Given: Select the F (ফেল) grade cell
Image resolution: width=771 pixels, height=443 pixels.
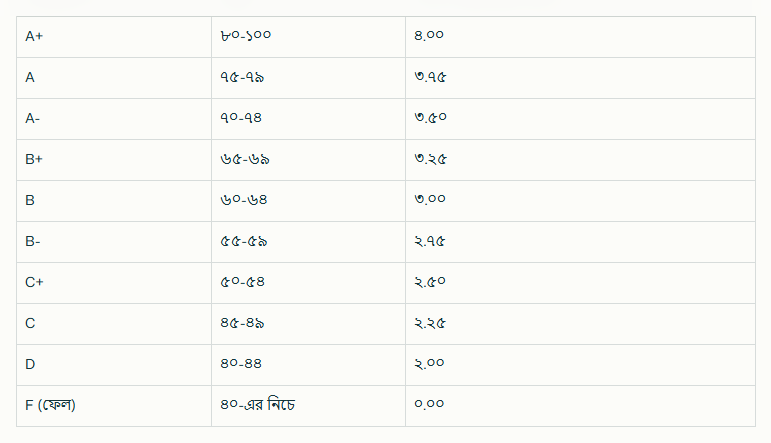Looking at the screenshot, I should coord(51,405).
